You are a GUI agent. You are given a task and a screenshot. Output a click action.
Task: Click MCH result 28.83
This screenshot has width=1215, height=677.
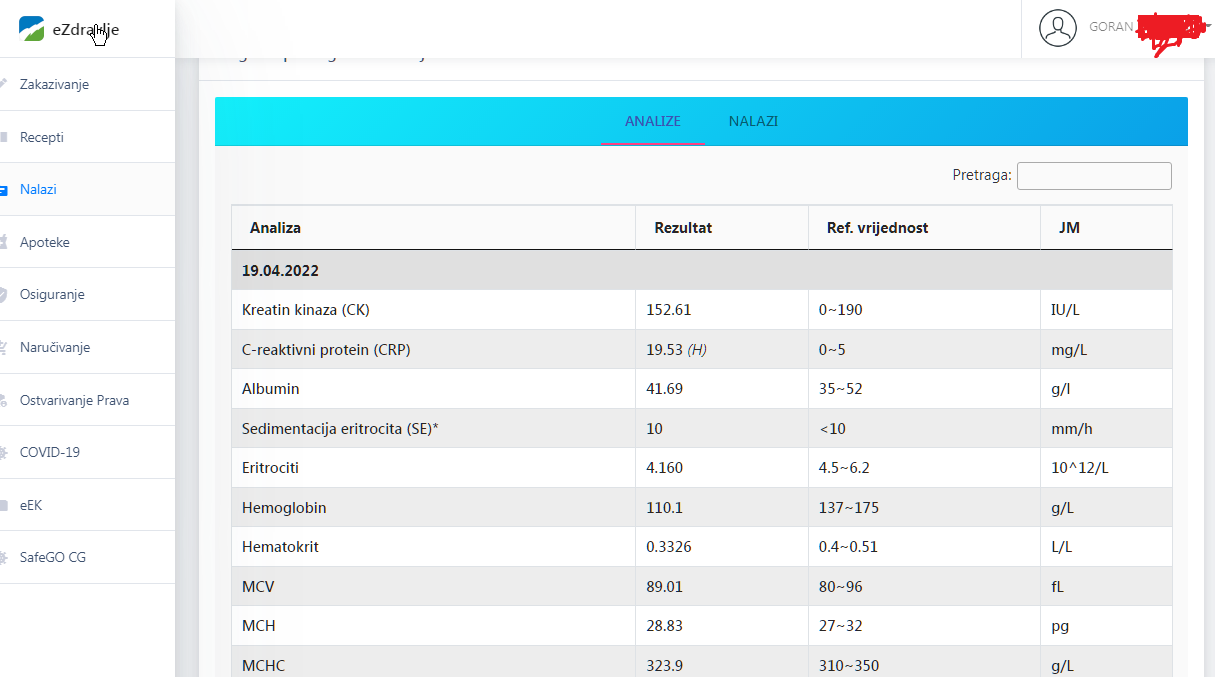pyautogui.click(x=665, y=625)
